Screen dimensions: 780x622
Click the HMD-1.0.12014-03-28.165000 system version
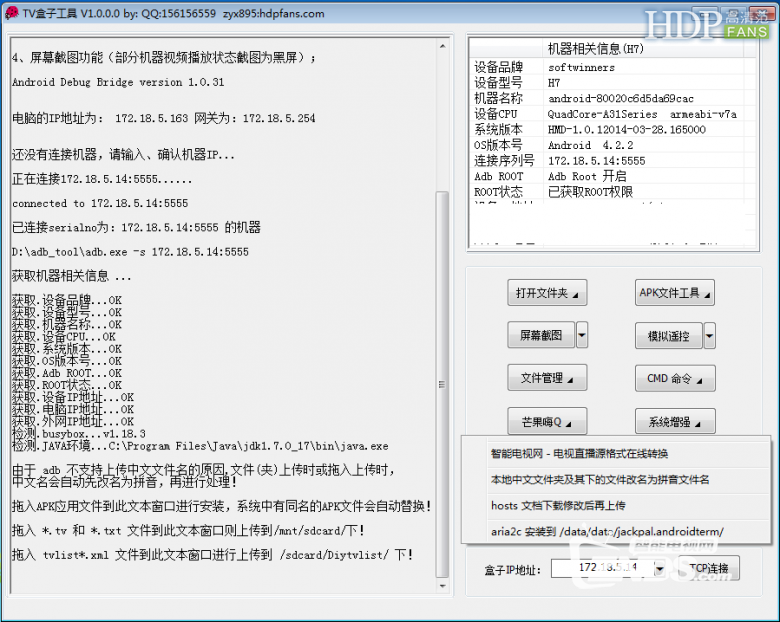pos(627,129)
